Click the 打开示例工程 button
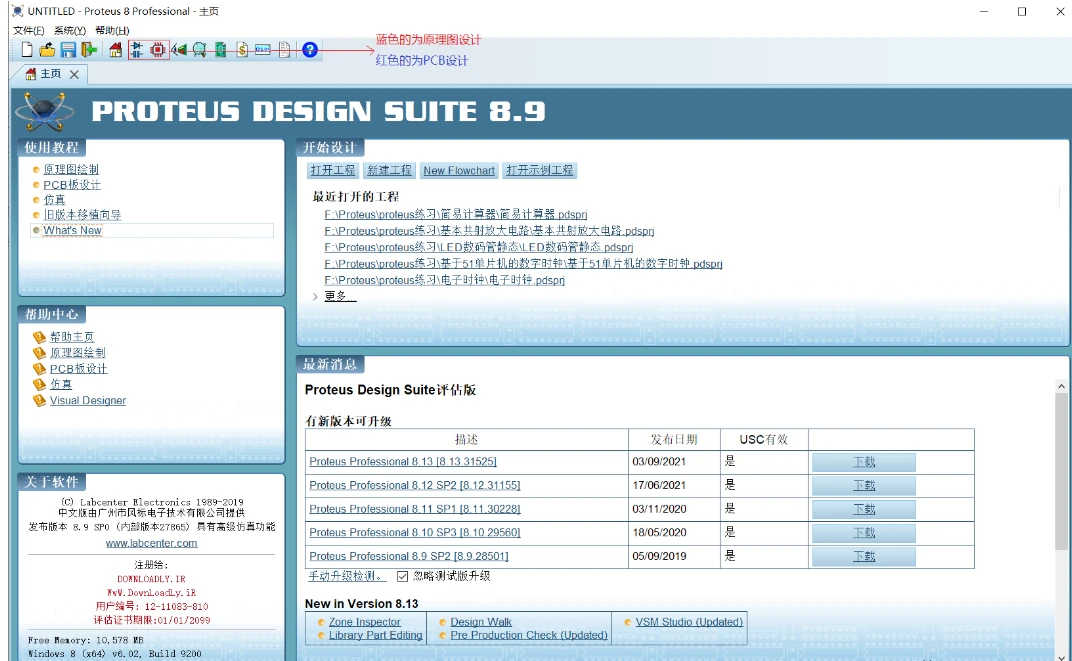 point(540,170)
